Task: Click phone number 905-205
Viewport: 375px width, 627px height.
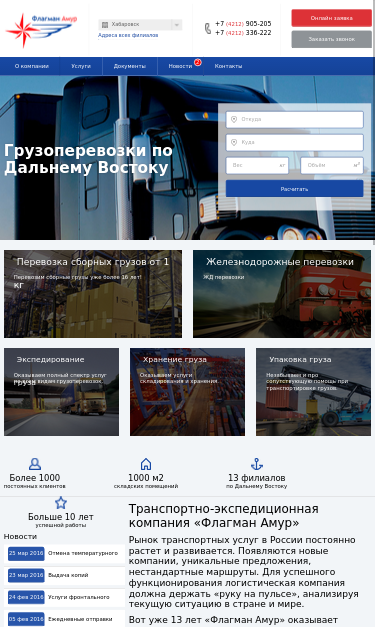Action: 243,24
